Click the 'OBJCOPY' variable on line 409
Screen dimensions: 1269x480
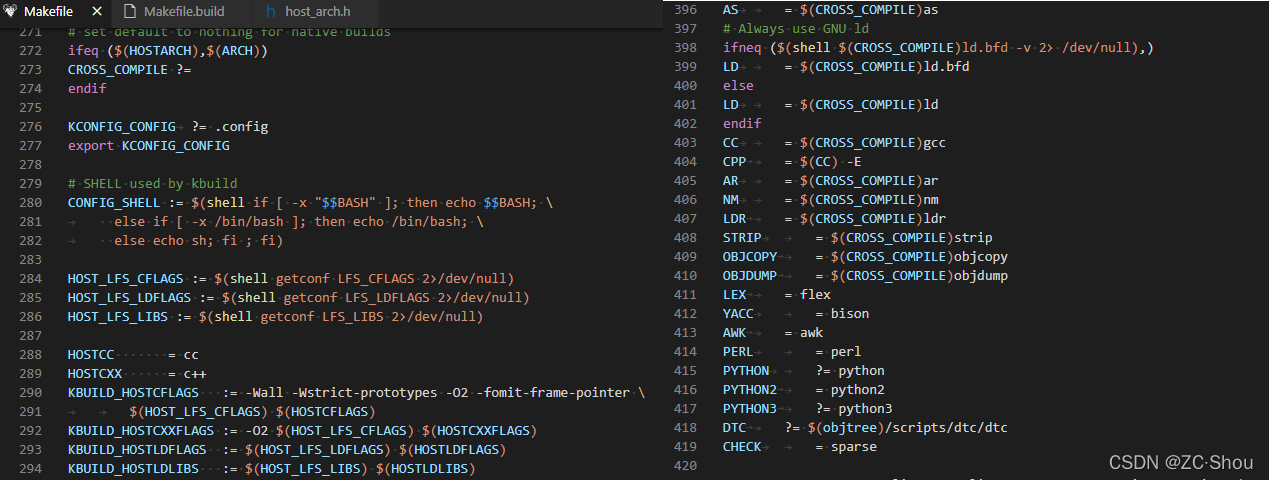coord(750,256)
